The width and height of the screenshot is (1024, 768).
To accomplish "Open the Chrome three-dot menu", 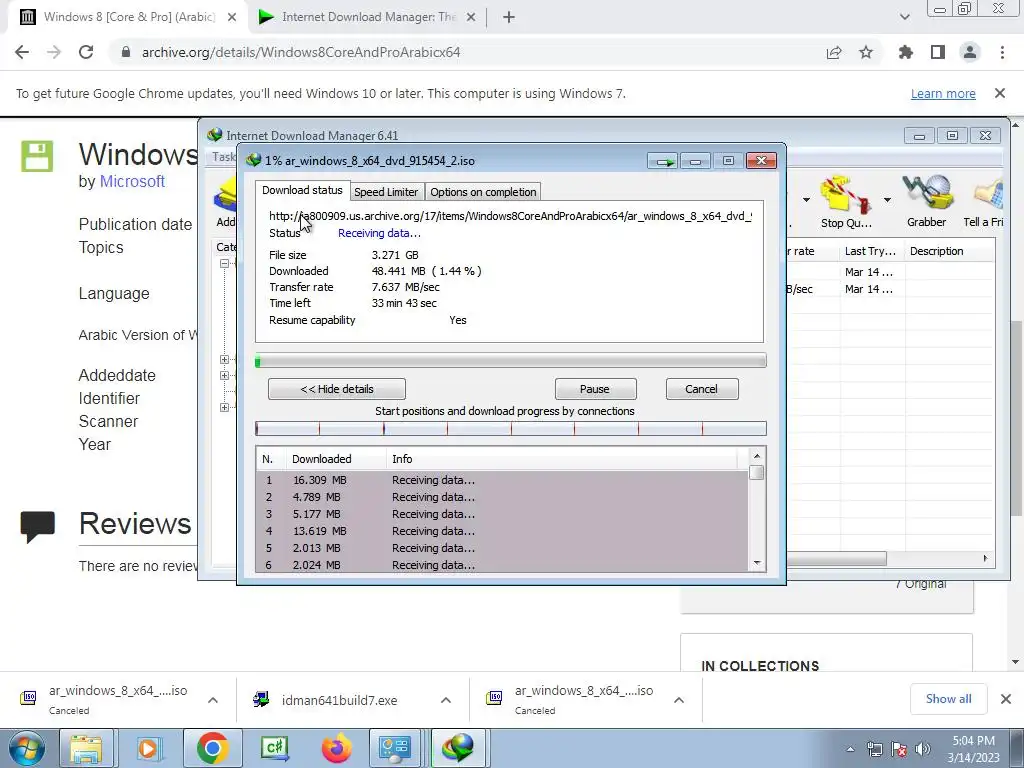I will (1002, 52).
